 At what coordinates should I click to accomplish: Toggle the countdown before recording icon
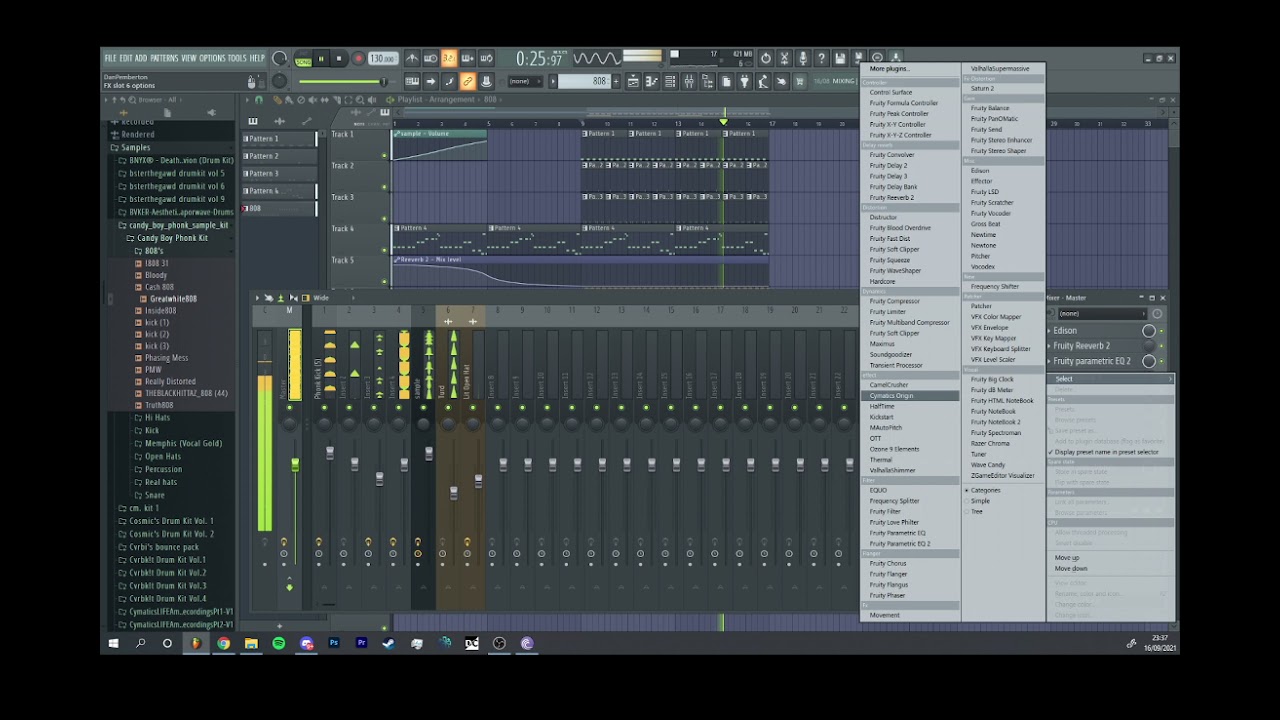[x=449, y=59]
